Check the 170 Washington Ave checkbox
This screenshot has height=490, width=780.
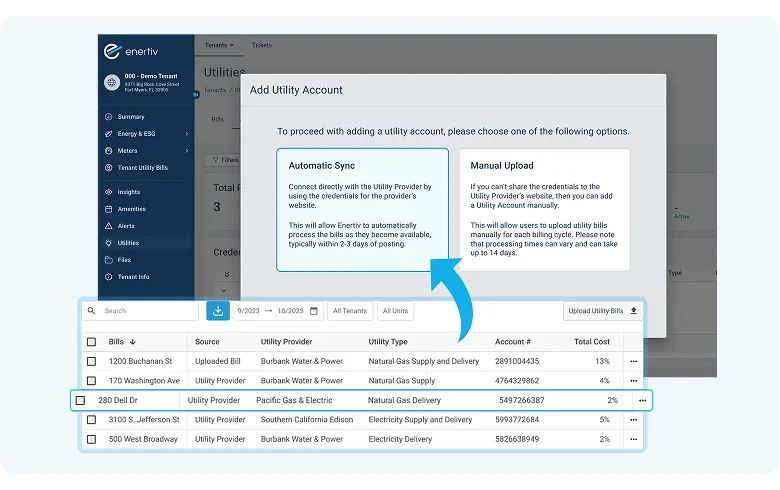(92, 381)
